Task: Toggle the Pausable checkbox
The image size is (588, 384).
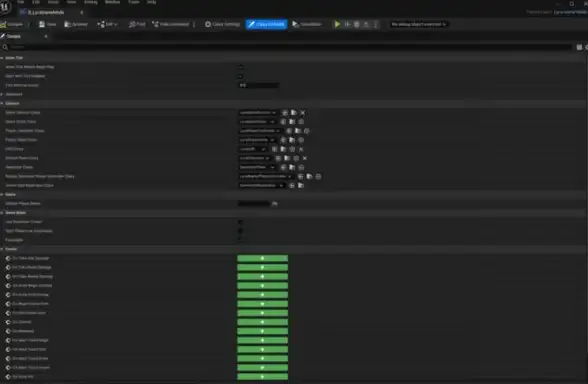Action: click(x=241, y=240)
